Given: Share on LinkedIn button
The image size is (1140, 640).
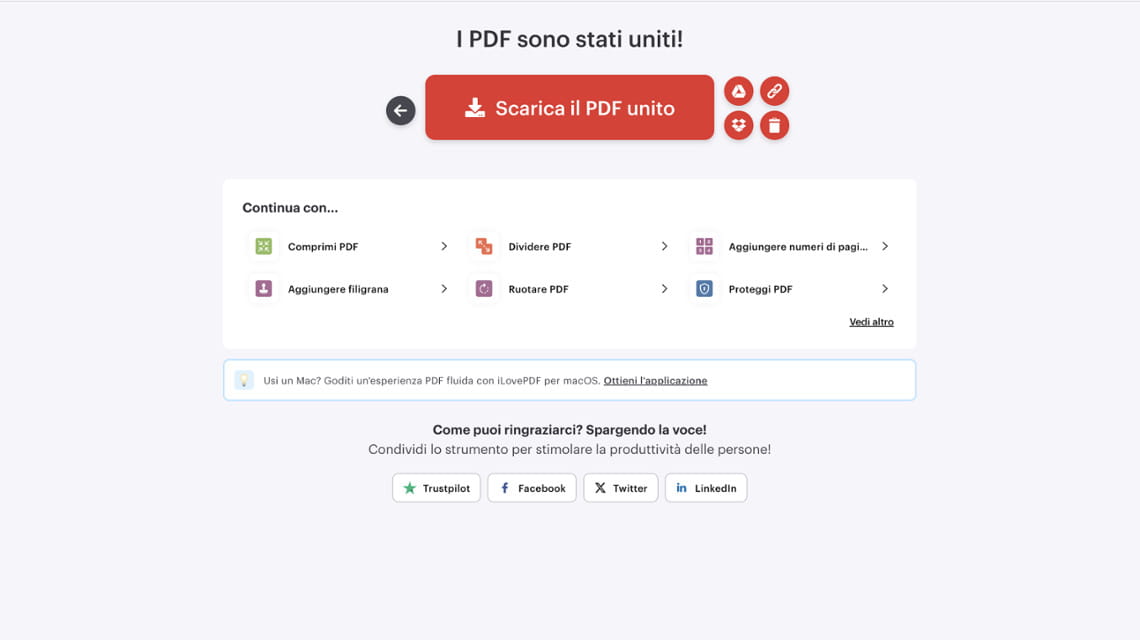Looking at the screenshot, I should 706,488.
